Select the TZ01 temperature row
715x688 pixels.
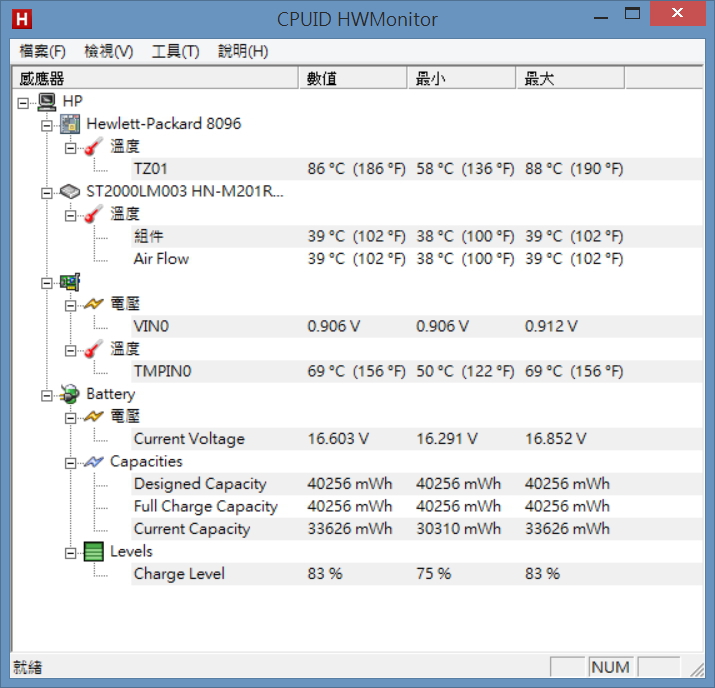tap(150, 169)
